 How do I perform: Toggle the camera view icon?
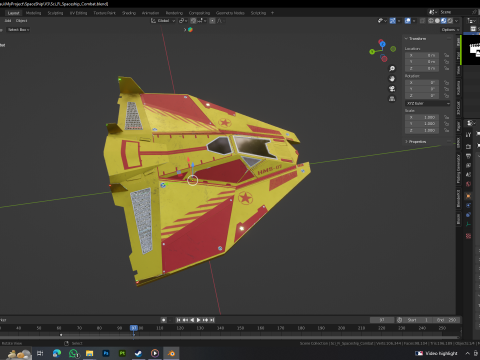pyautogui.click(x=392, y=89)
